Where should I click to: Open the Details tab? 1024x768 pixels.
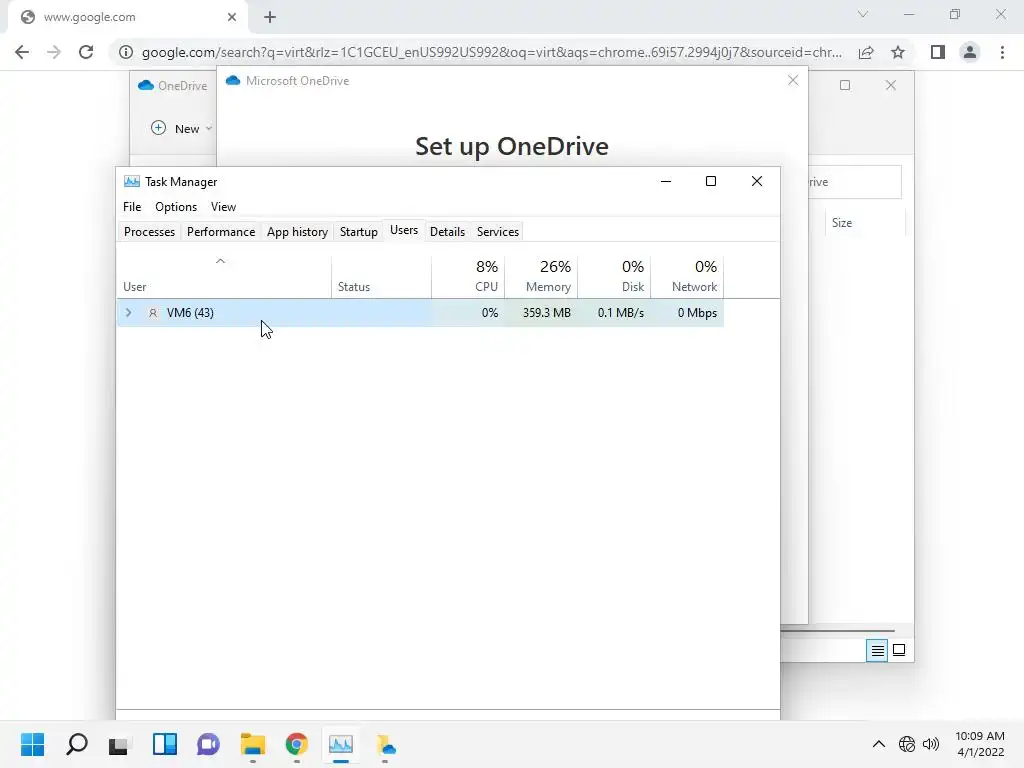click(x=447, y=232)
